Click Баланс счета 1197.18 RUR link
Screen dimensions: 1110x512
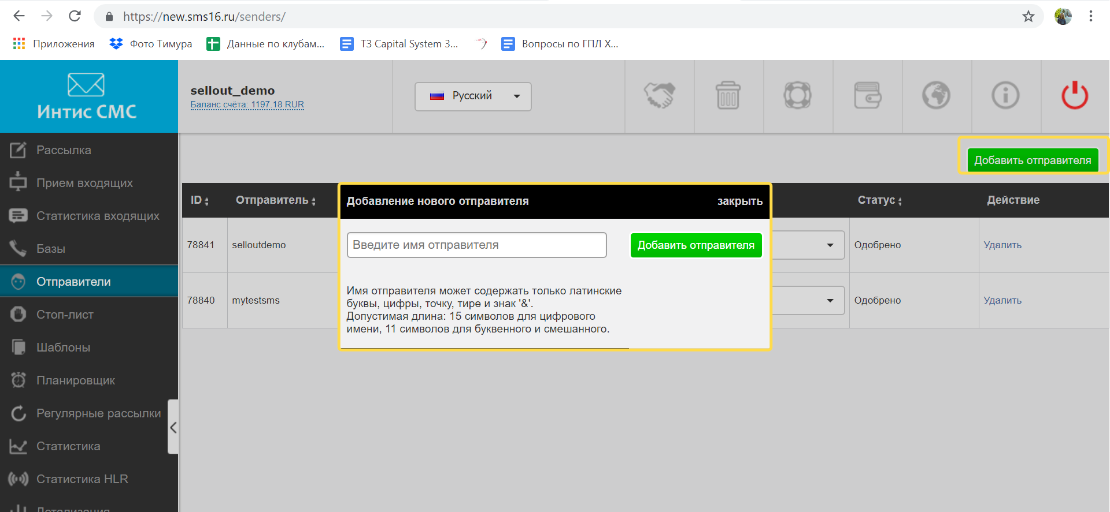pos(247,105)
